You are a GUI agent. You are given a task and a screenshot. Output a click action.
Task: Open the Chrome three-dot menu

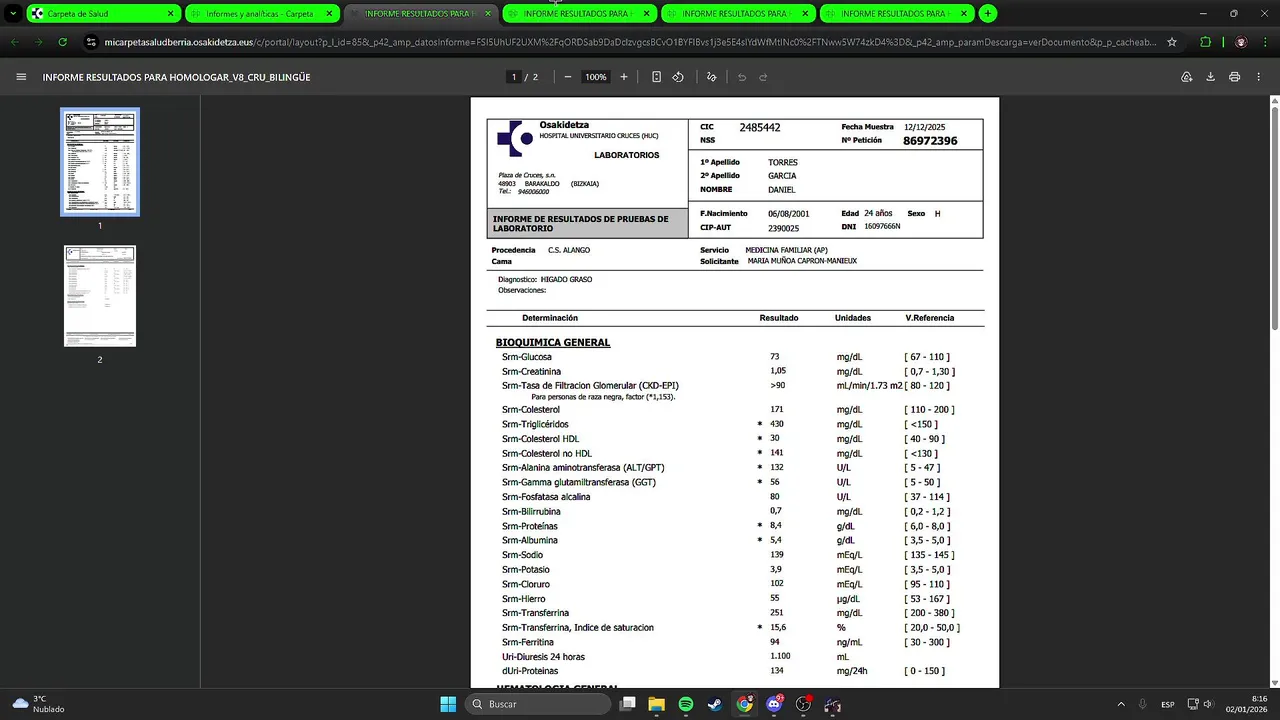(1265, 42)
